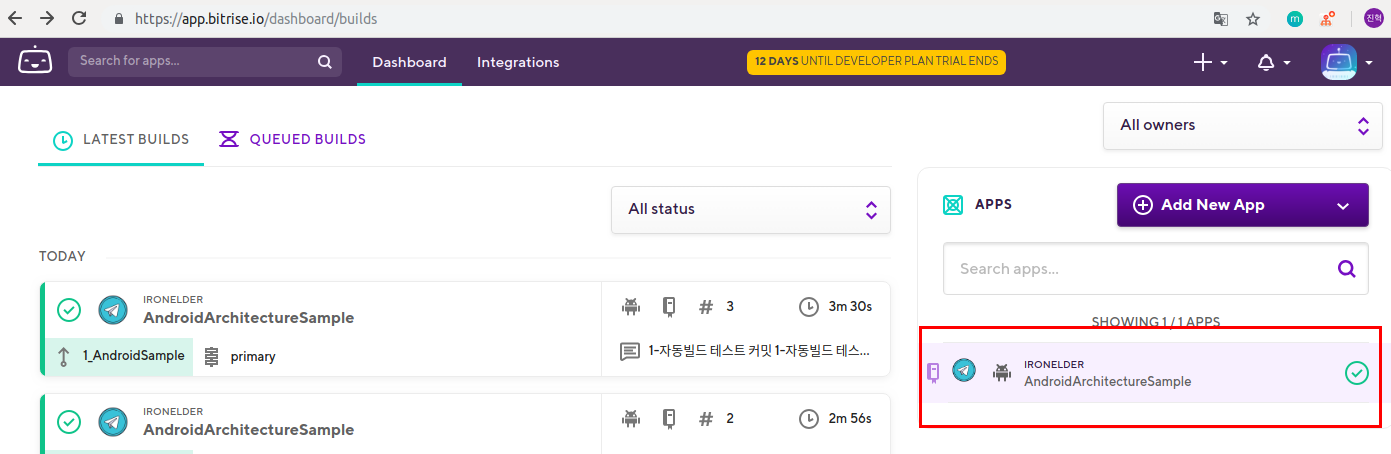Click the workflow icon beside primary

click(x=211, y=356)
